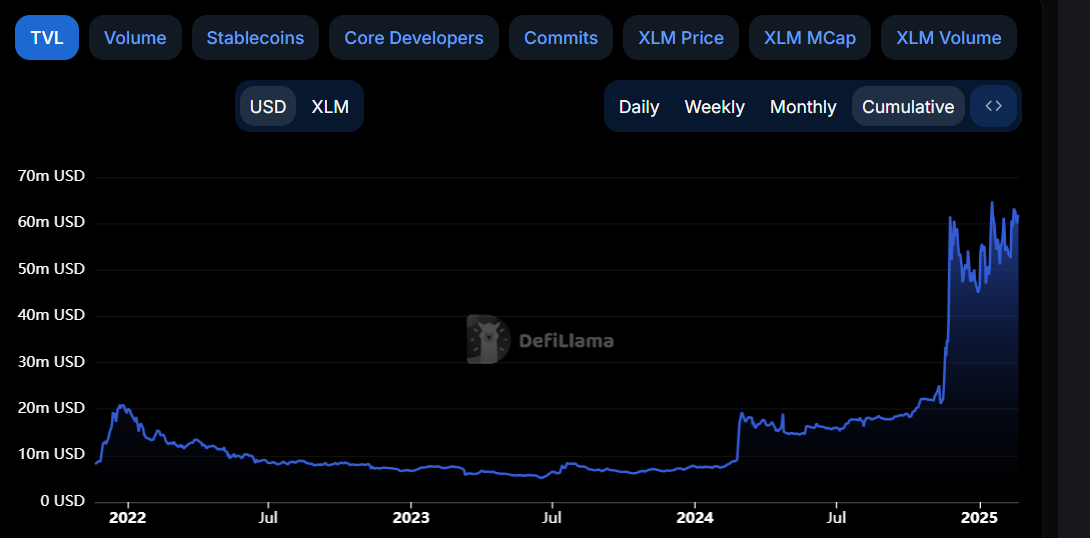
Task: Select the TVL chart tab
Action: coord(47,38)
